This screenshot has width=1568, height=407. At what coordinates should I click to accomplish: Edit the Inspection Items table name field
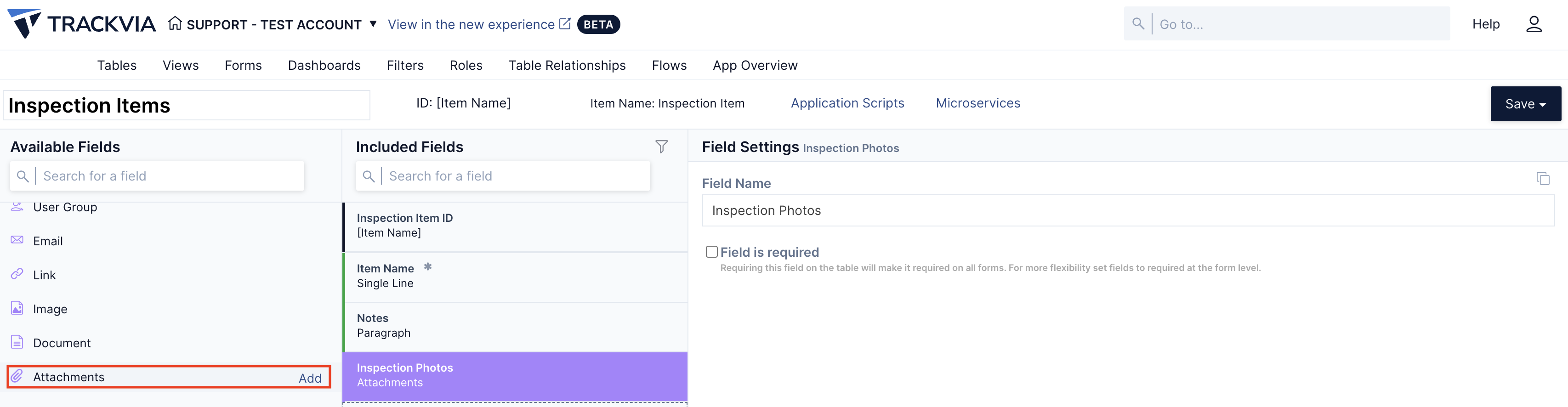(186, 105)
